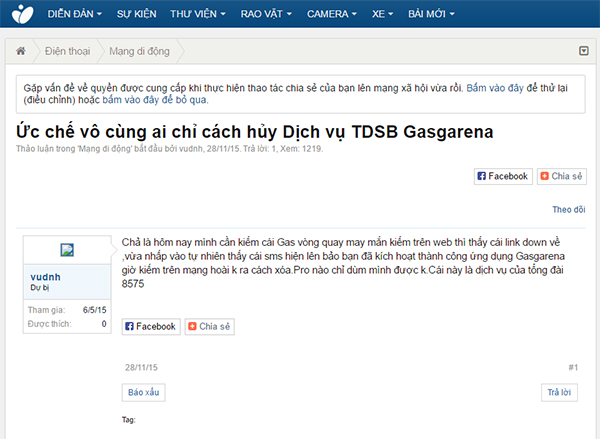This screenshot has height=439, width=600.
Task: Expand the THƯ VIỆN dropdown menu
Action: (198, 14)
